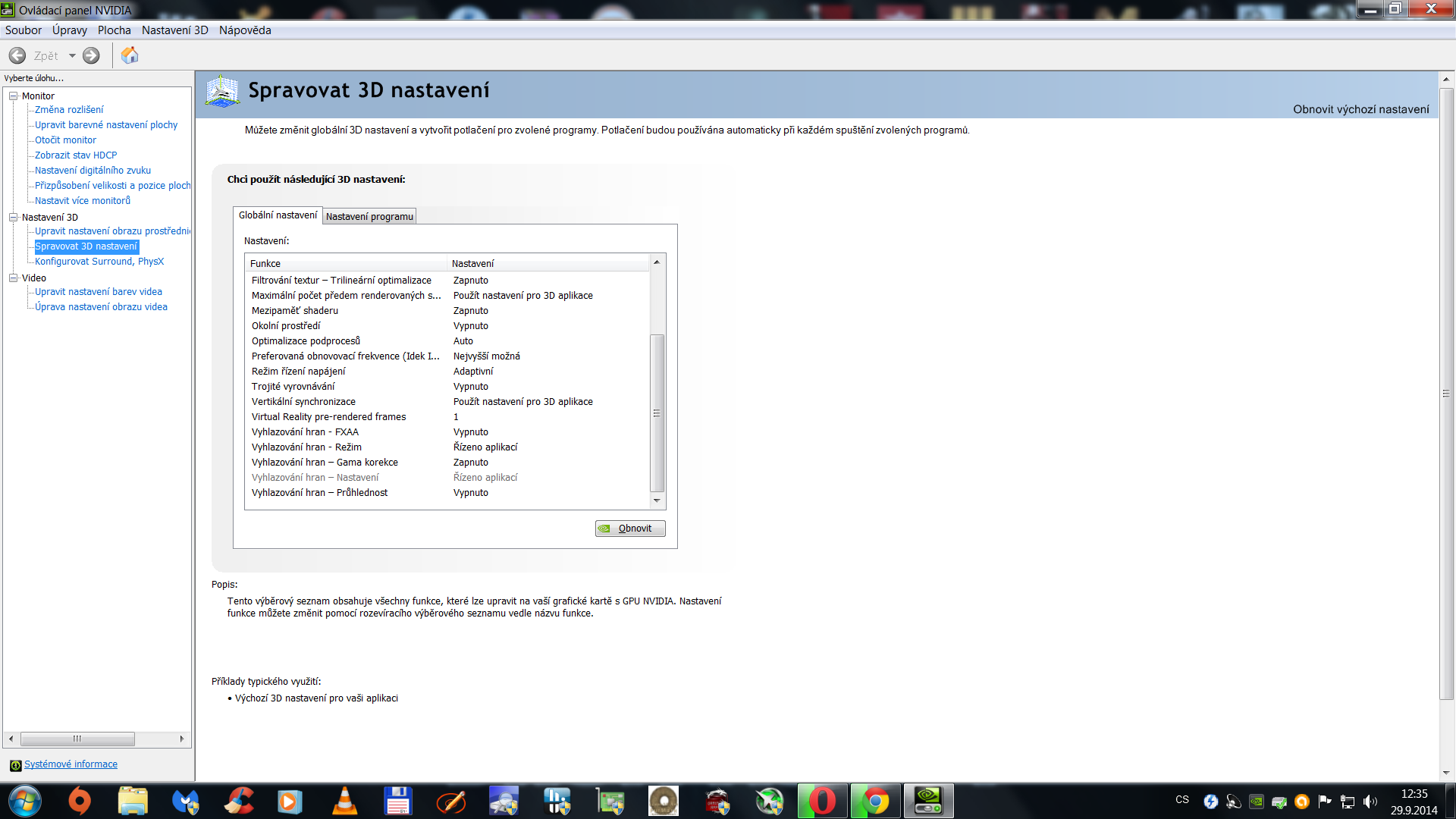Click the Systémové informace icon

15,765
